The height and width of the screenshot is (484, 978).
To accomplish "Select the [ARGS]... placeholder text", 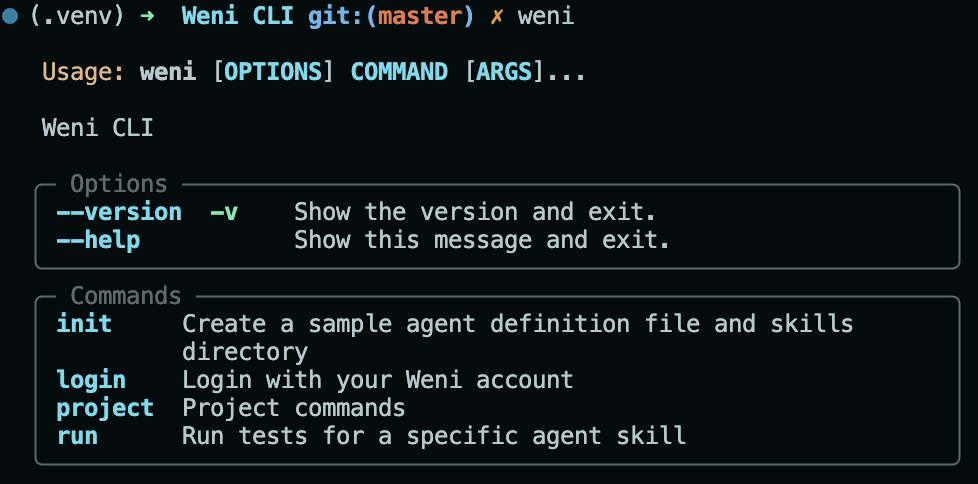I will coord(525,73).
